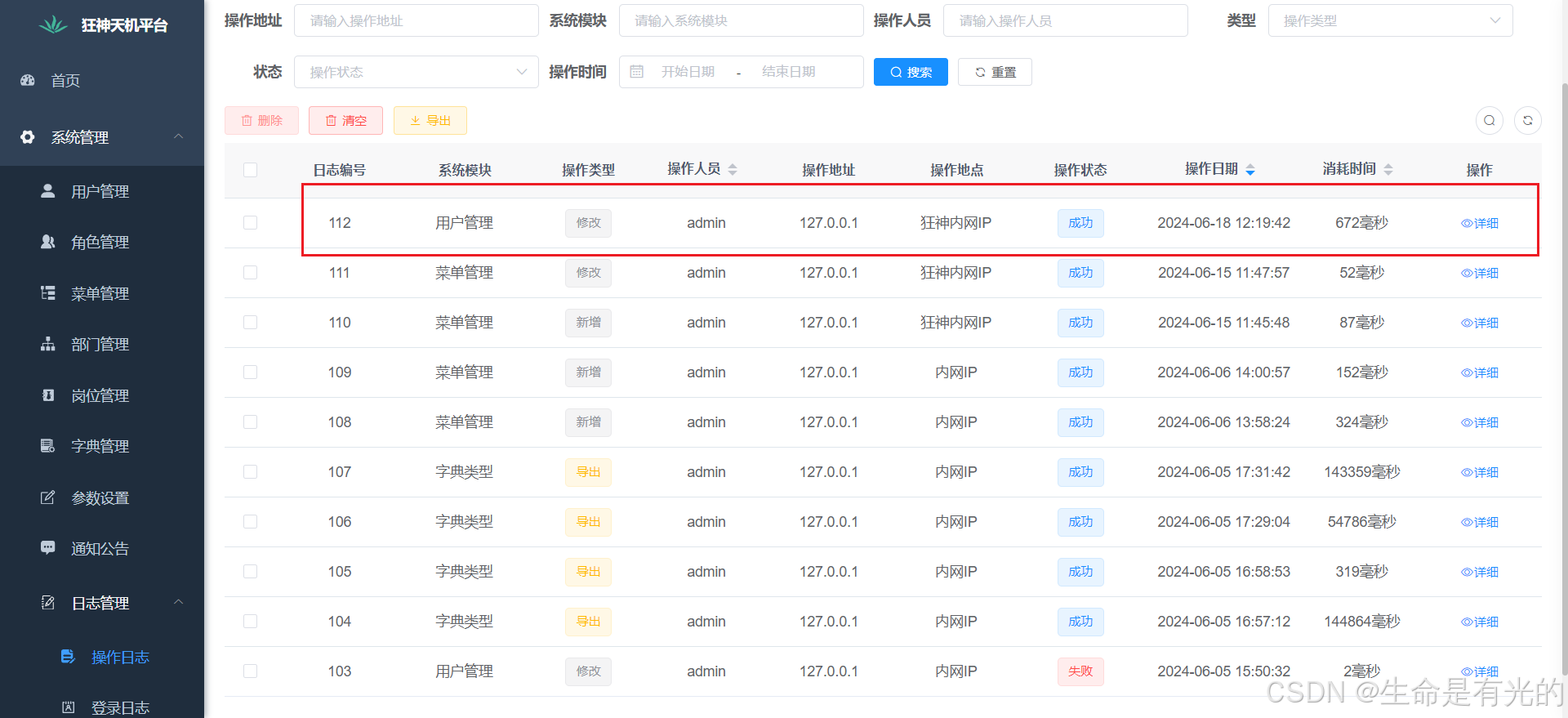Focus the 操作人员 input field

coord(1065,20)
